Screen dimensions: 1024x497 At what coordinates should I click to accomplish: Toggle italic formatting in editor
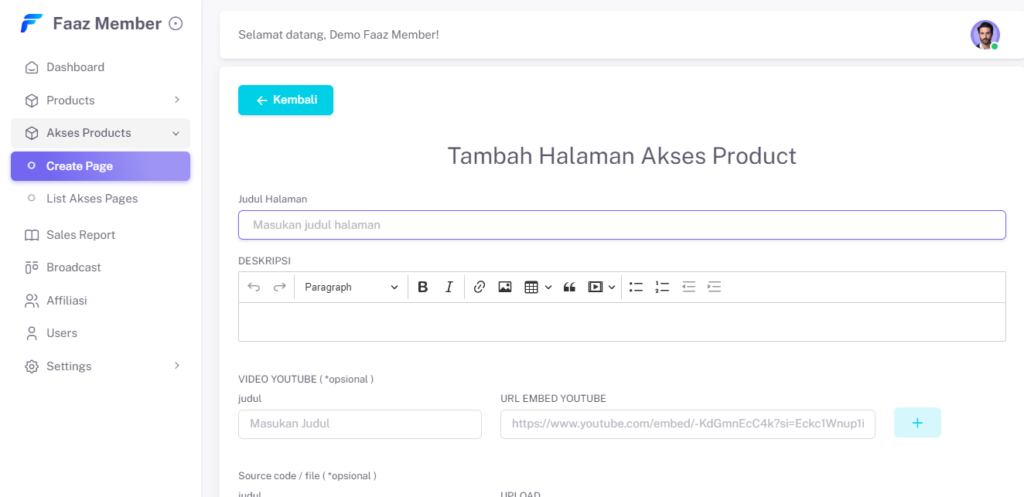449,287
